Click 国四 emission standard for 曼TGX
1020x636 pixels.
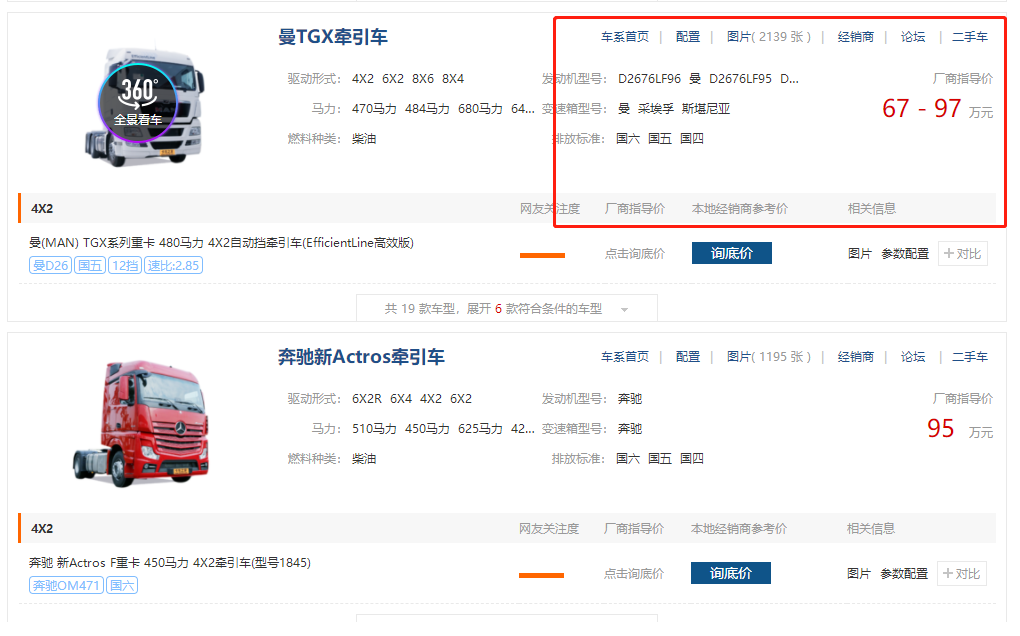pyautogui.click(x=691, y=139)
